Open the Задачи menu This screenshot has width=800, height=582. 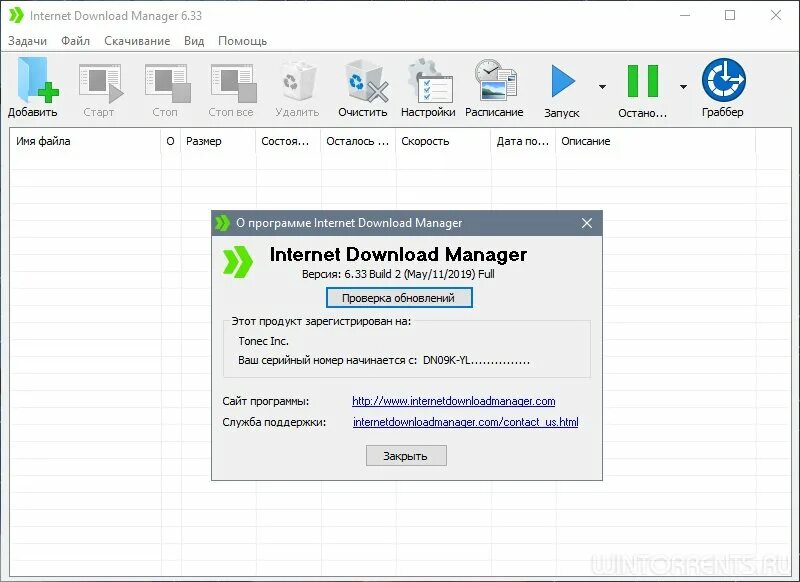click(x=27, y=41)
